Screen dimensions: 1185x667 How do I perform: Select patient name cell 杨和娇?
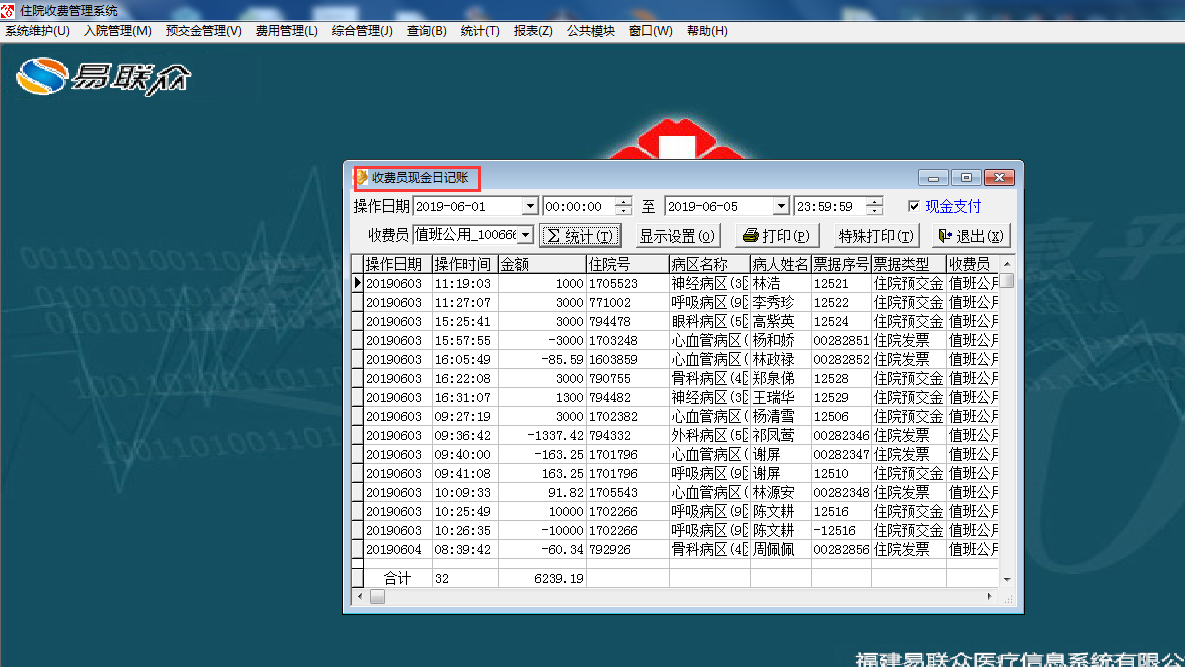click(x=781, y=340)
